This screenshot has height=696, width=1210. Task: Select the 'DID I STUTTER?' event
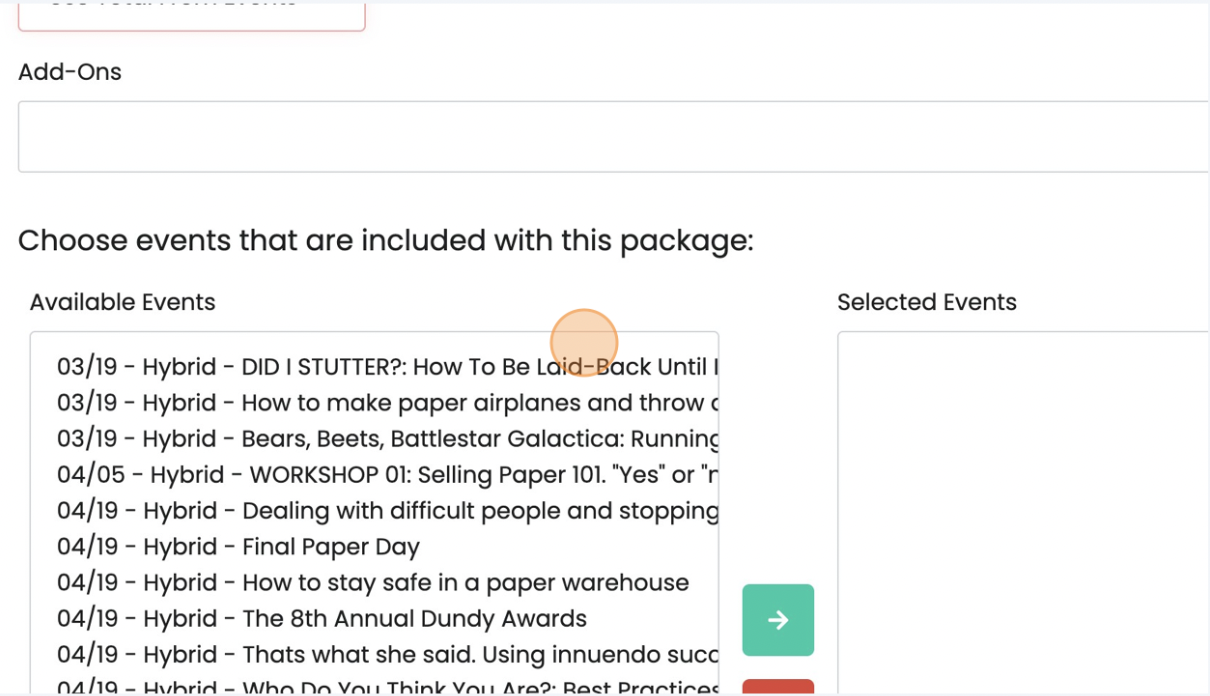click(x=386, y=367)
